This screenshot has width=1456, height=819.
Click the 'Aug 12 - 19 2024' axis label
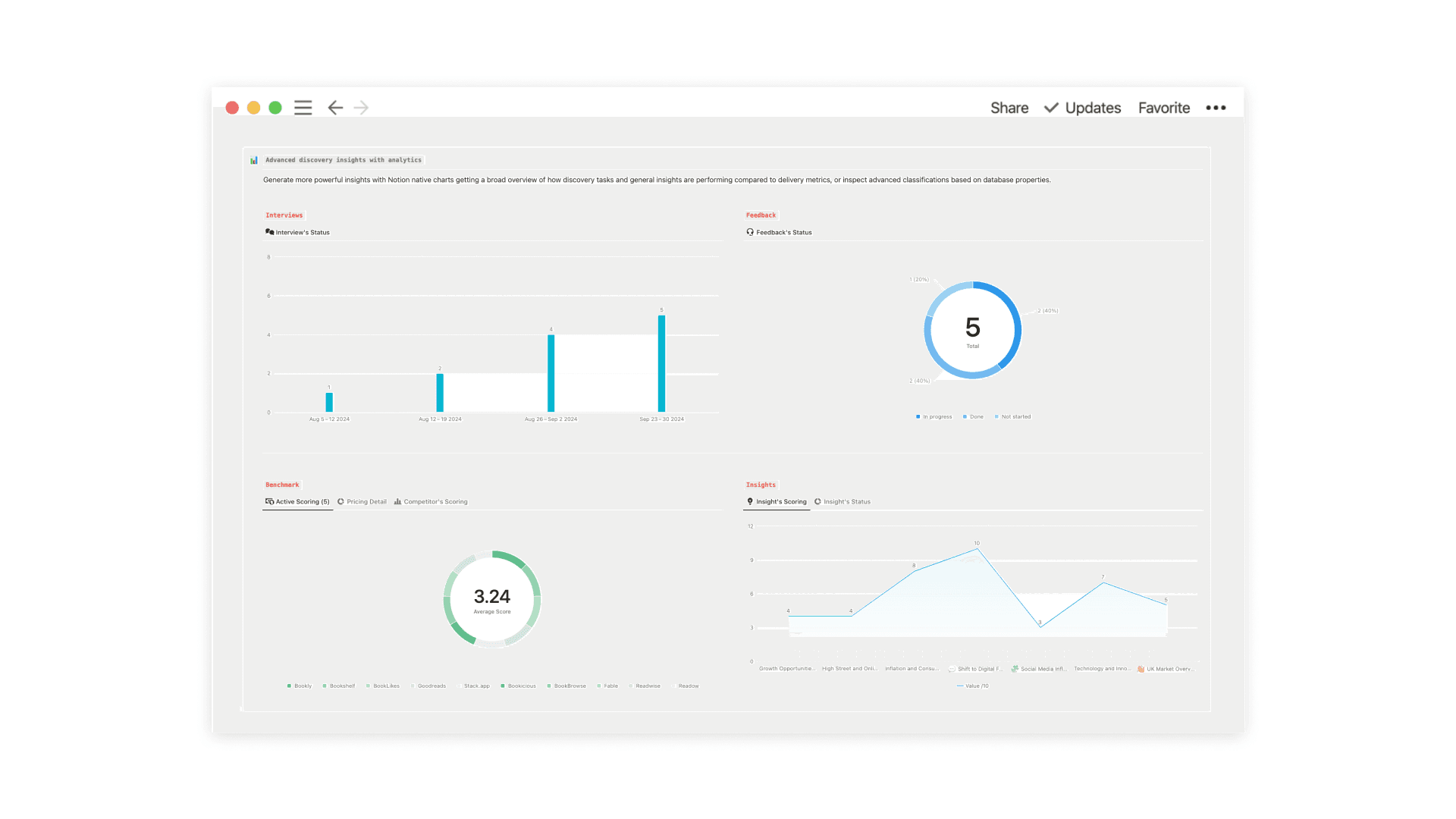(x=440, y=419)
